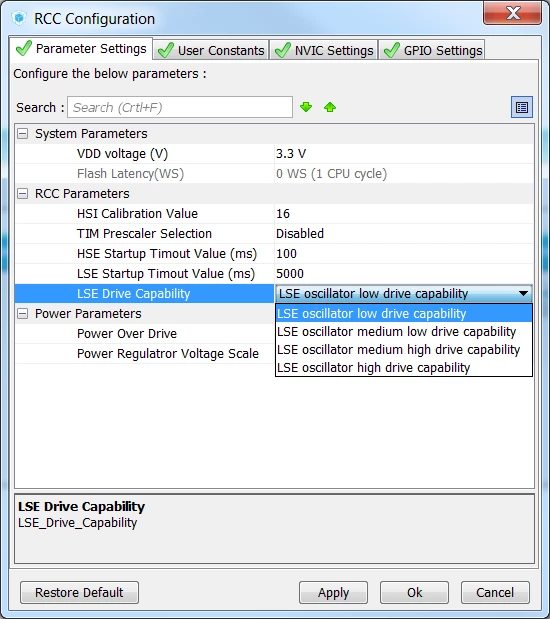Click the Power Parameters group label
This screenshot has width=550, height=619.
pos(88,314)
